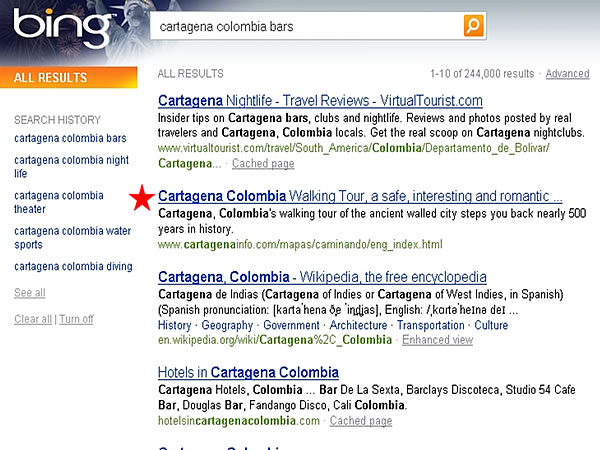Open the Advanced search link

[567, 74]
